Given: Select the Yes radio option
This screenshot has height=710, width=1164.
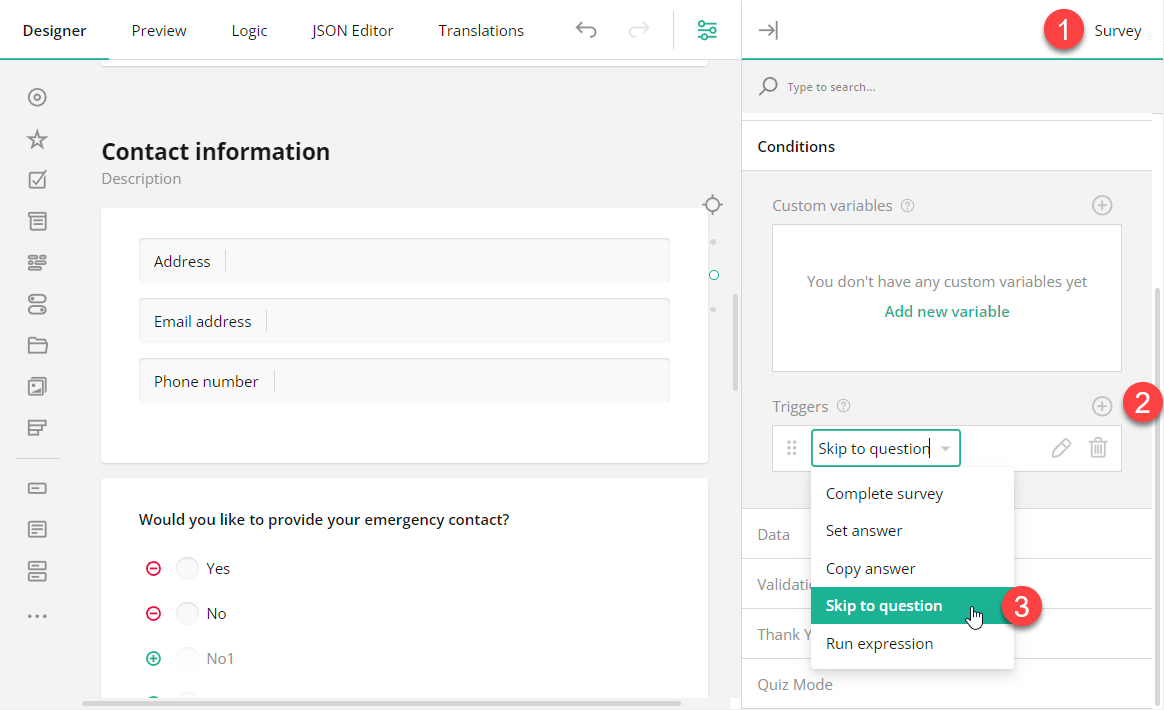Looking at the screenshot, I should point(187,568).
